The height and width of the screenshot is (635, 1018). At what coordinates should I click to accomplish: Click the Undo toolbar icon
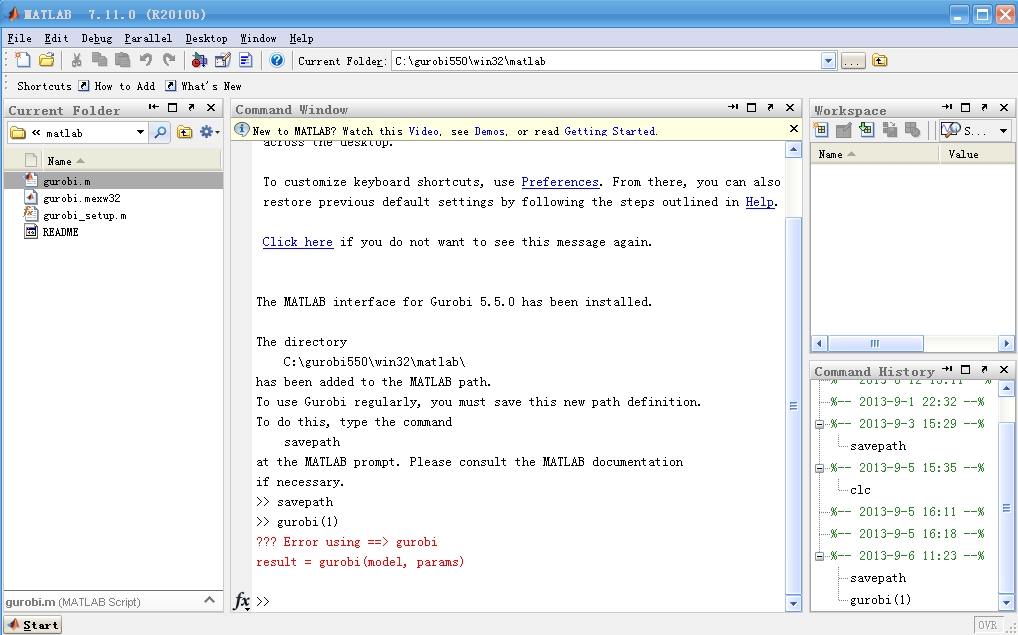pos(145,60)
